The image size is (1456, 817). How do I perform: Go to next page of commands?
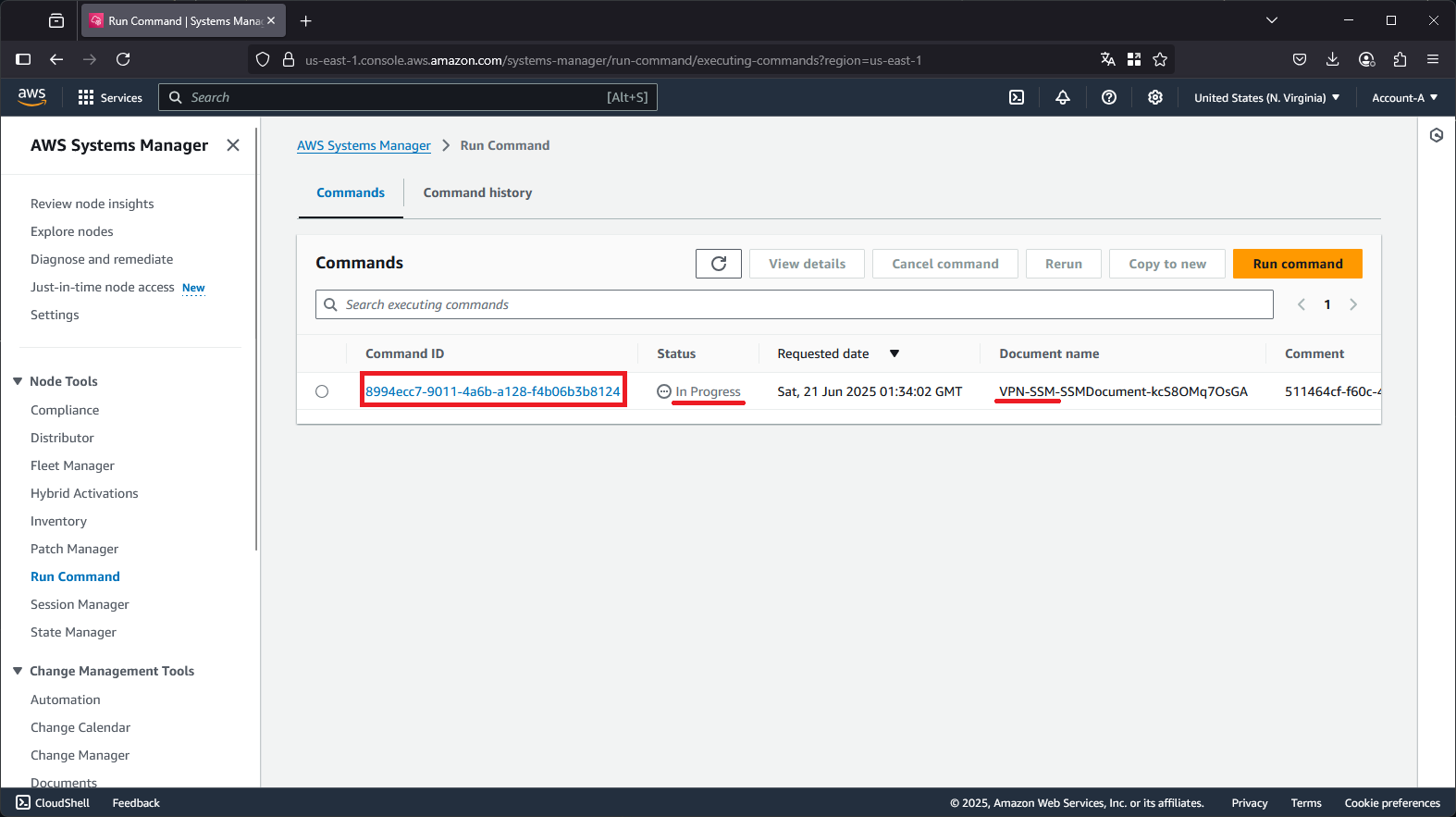(x=1353, y=304)
